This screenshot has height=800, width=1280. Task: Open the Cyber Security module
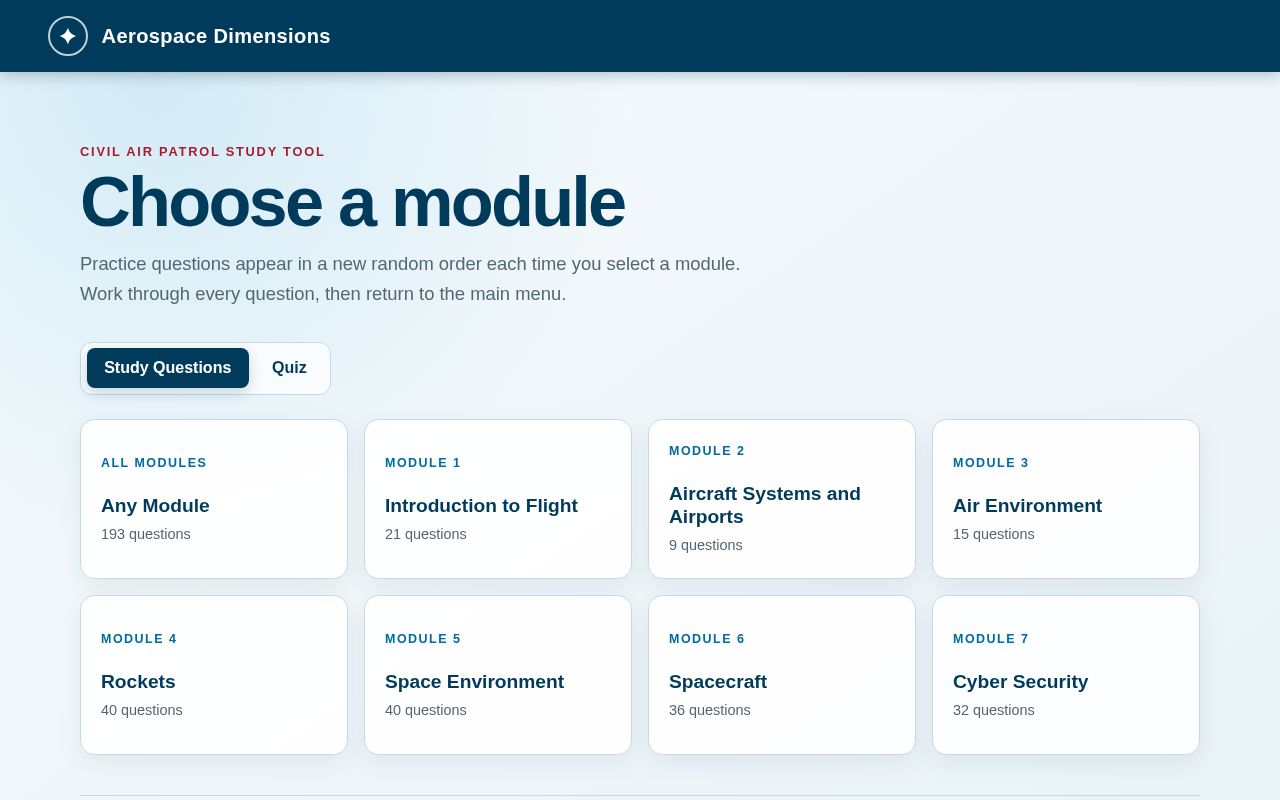tap(1066, 675)
